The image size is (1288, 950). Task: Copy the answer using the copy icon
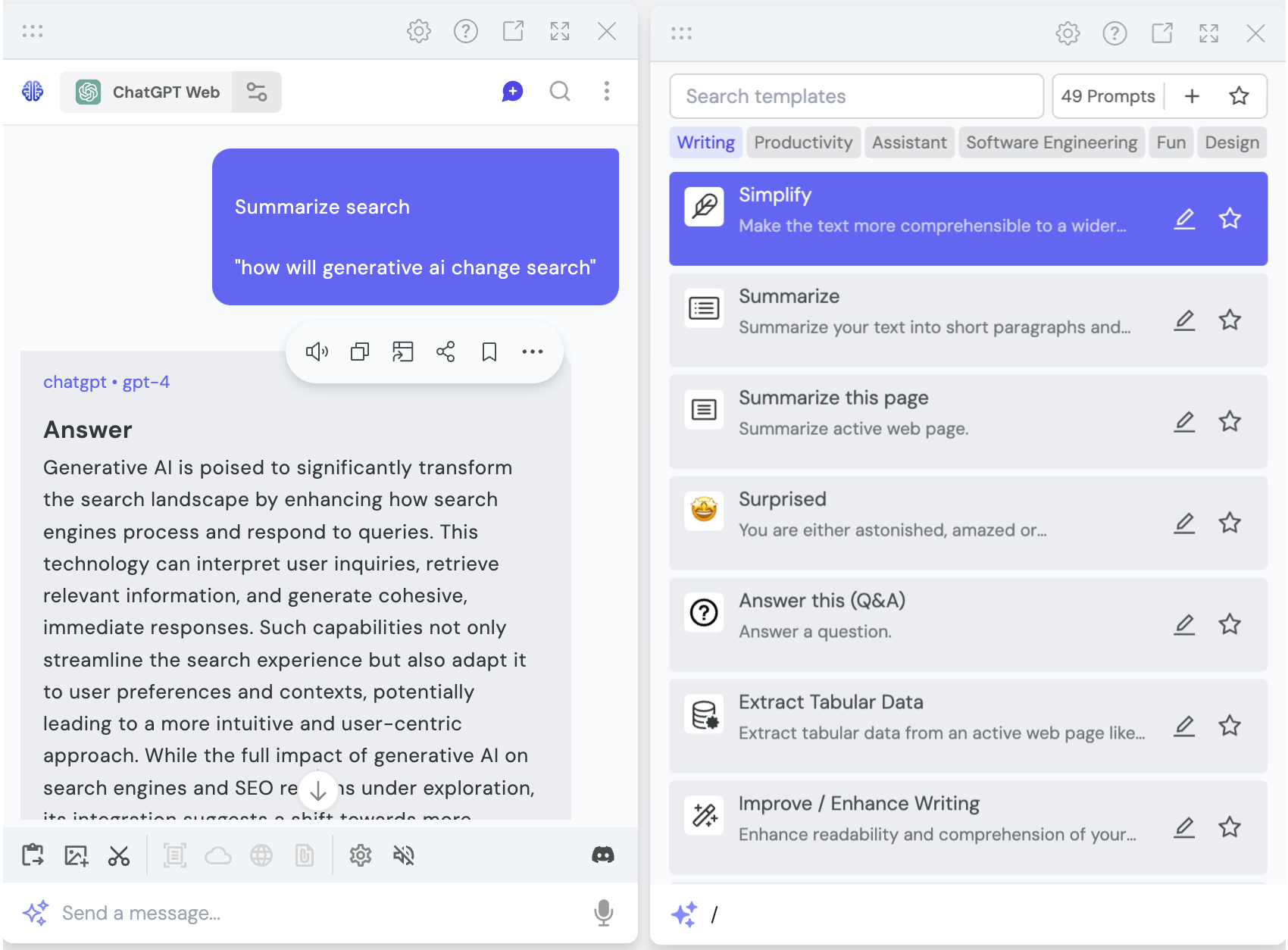coord(360,352)
